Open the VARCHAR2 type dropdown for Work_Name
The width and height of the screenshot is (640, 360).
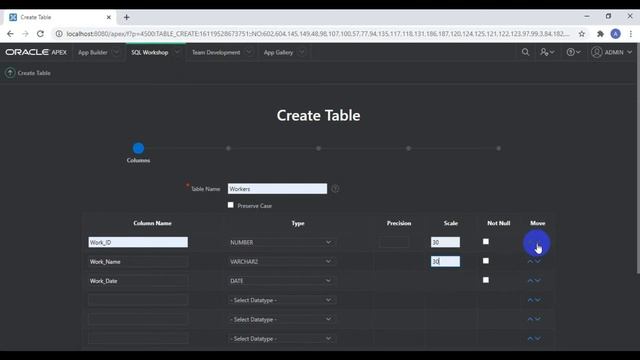click(281, 262)
